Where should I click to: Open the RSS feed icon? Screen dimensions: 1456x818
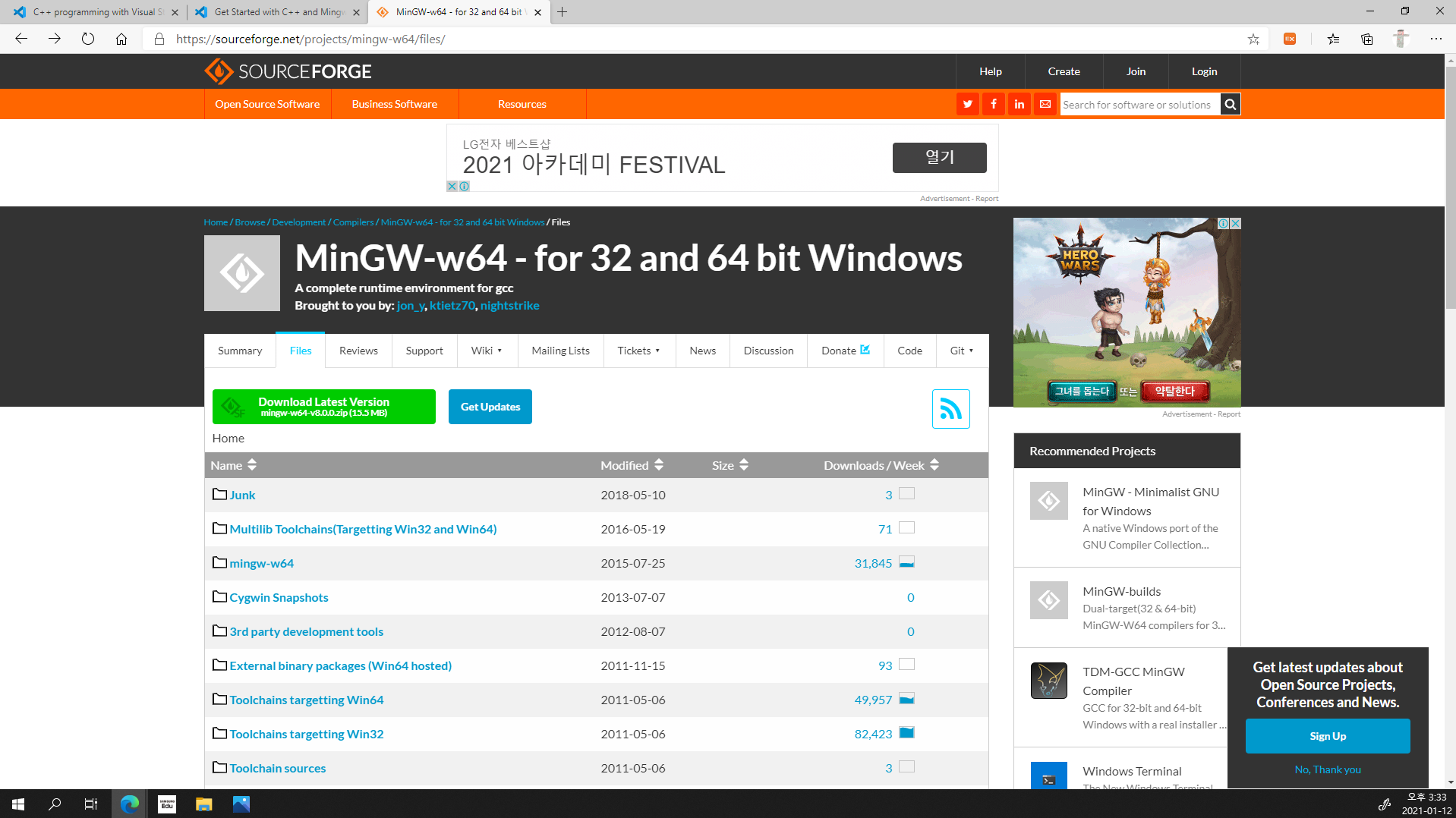click(950, 409)
